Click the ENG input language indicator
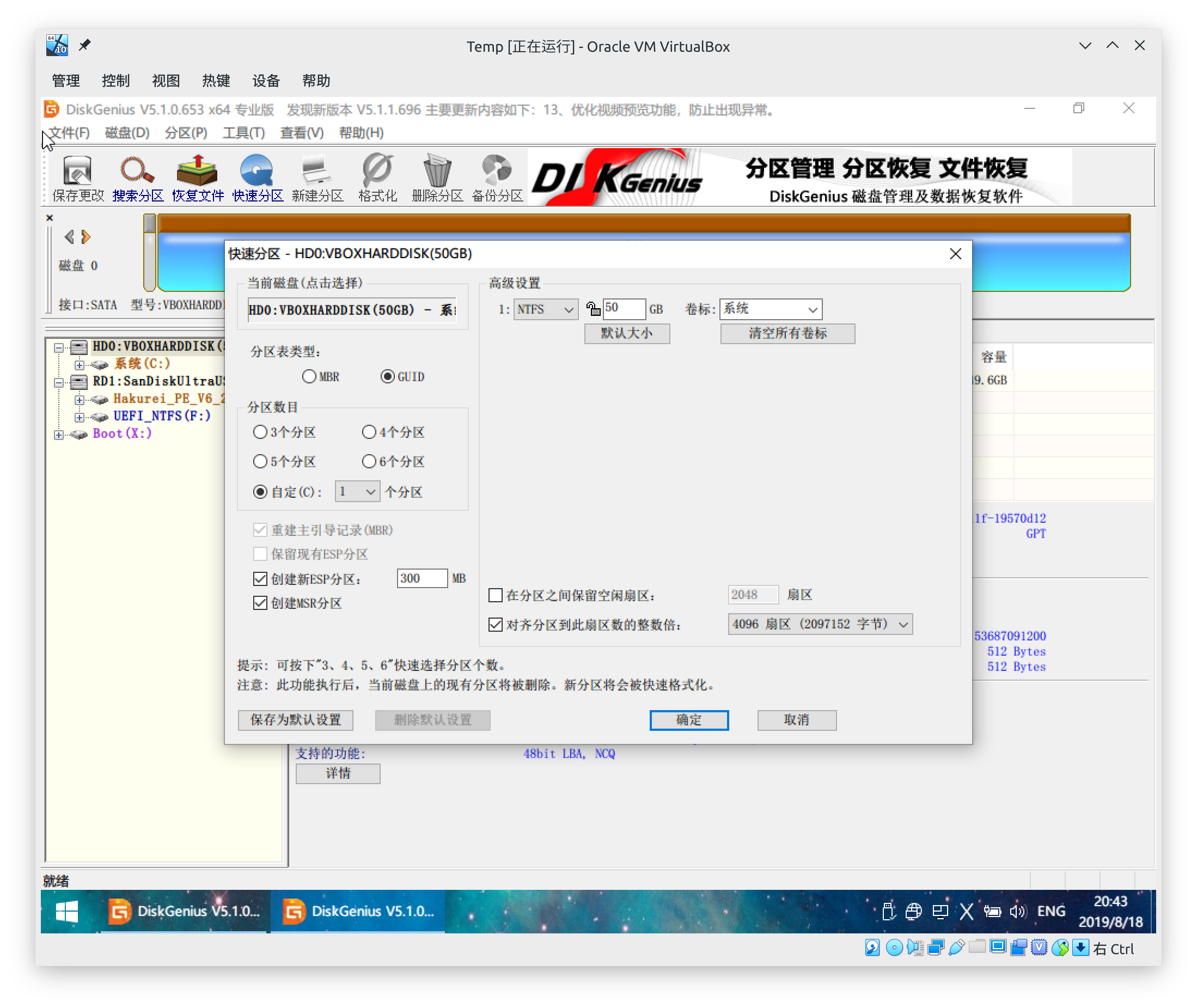This screenshot has width=1197, height=1008. tap(1051, 912)
